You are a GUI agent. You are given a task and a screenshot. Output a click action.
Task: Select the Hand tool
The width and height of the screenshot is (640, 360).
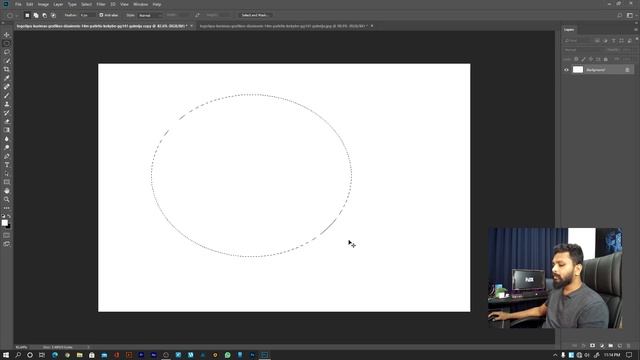tap(7, 191)
